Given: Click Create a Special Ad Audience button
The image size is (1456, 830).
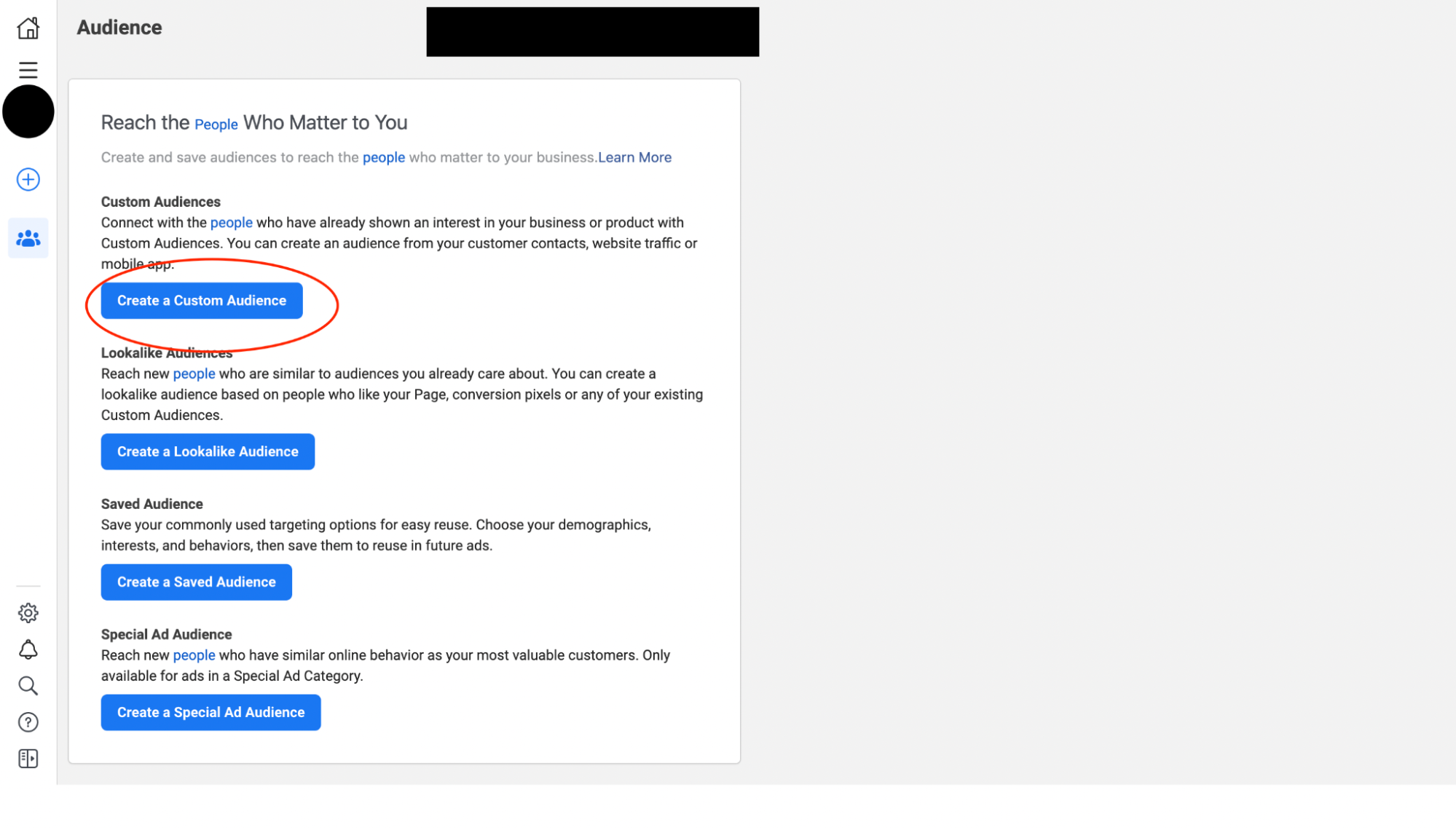Looking at the screenshot, I should tap(211, 712).
